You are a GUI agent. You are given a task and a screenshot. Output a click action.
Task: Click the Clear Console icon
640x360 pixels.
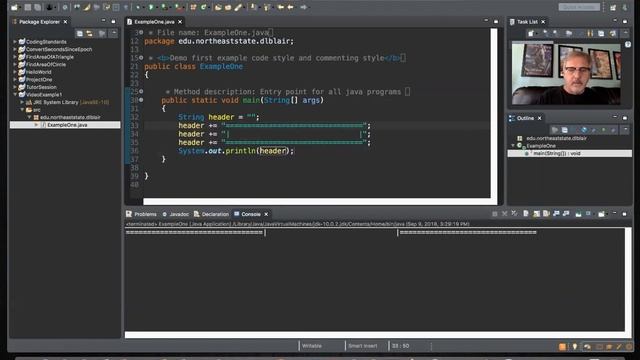point(526,214)
